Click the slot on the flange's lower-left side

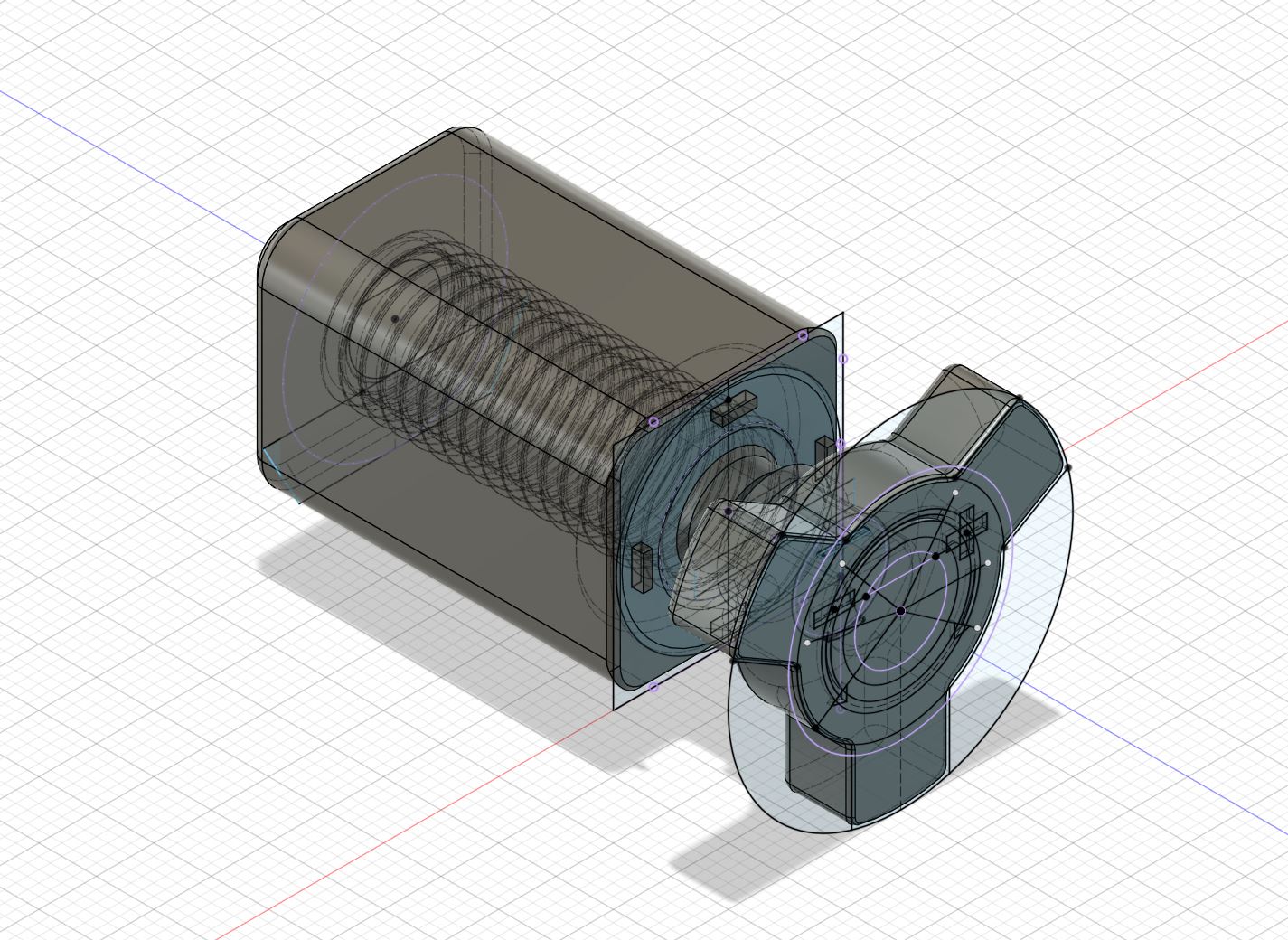click(x=641, y=568)
